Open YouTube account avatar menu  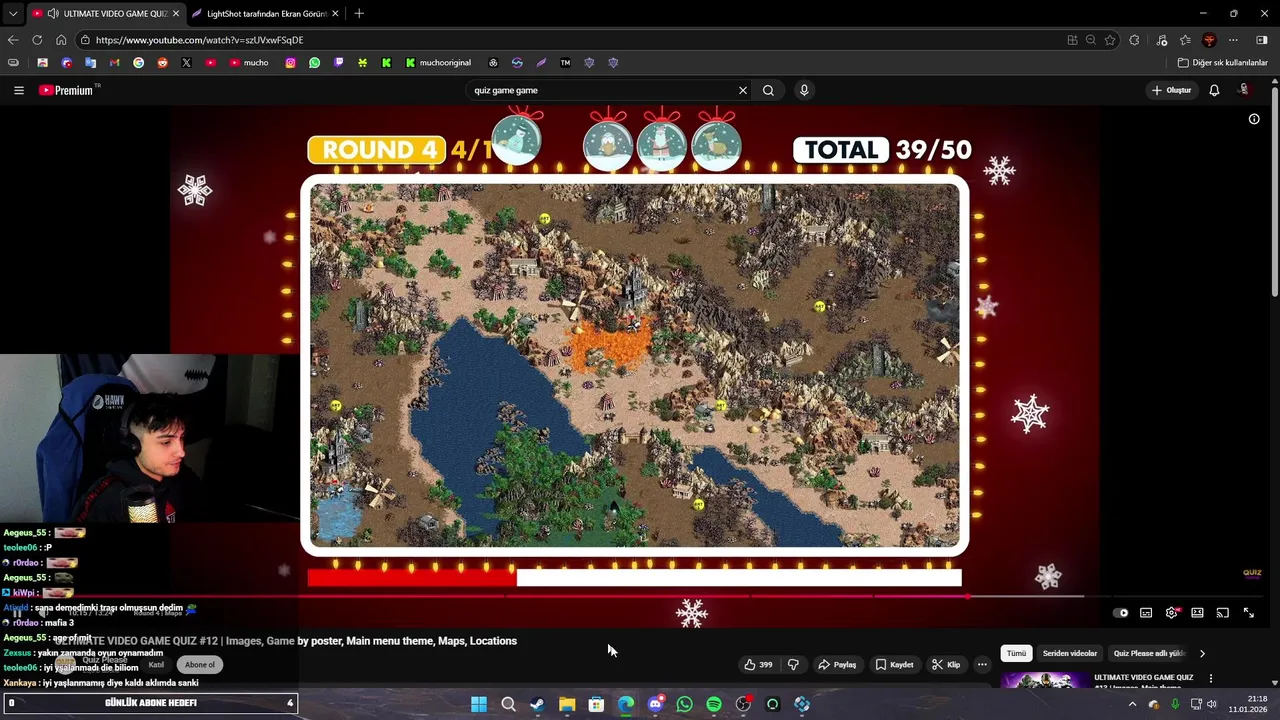coord(1244,90)
